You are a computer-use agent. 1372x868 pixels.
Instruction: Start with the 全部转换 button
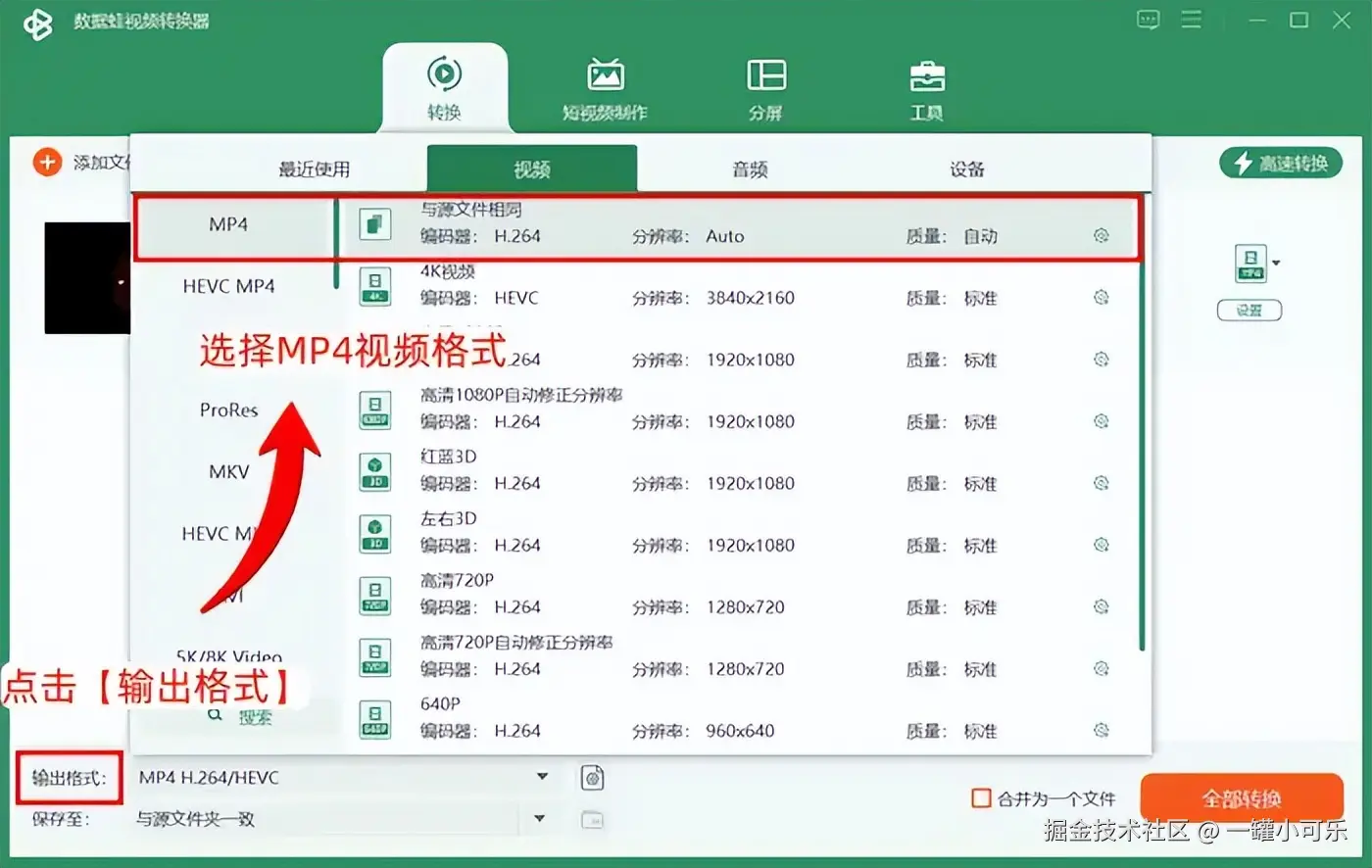[x=1242, y=798]
